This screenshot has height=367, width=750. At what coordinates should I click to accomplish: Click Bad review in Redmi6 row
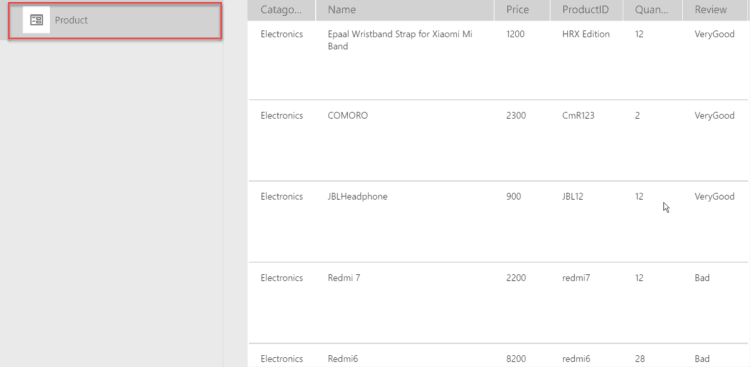[702, 359]
